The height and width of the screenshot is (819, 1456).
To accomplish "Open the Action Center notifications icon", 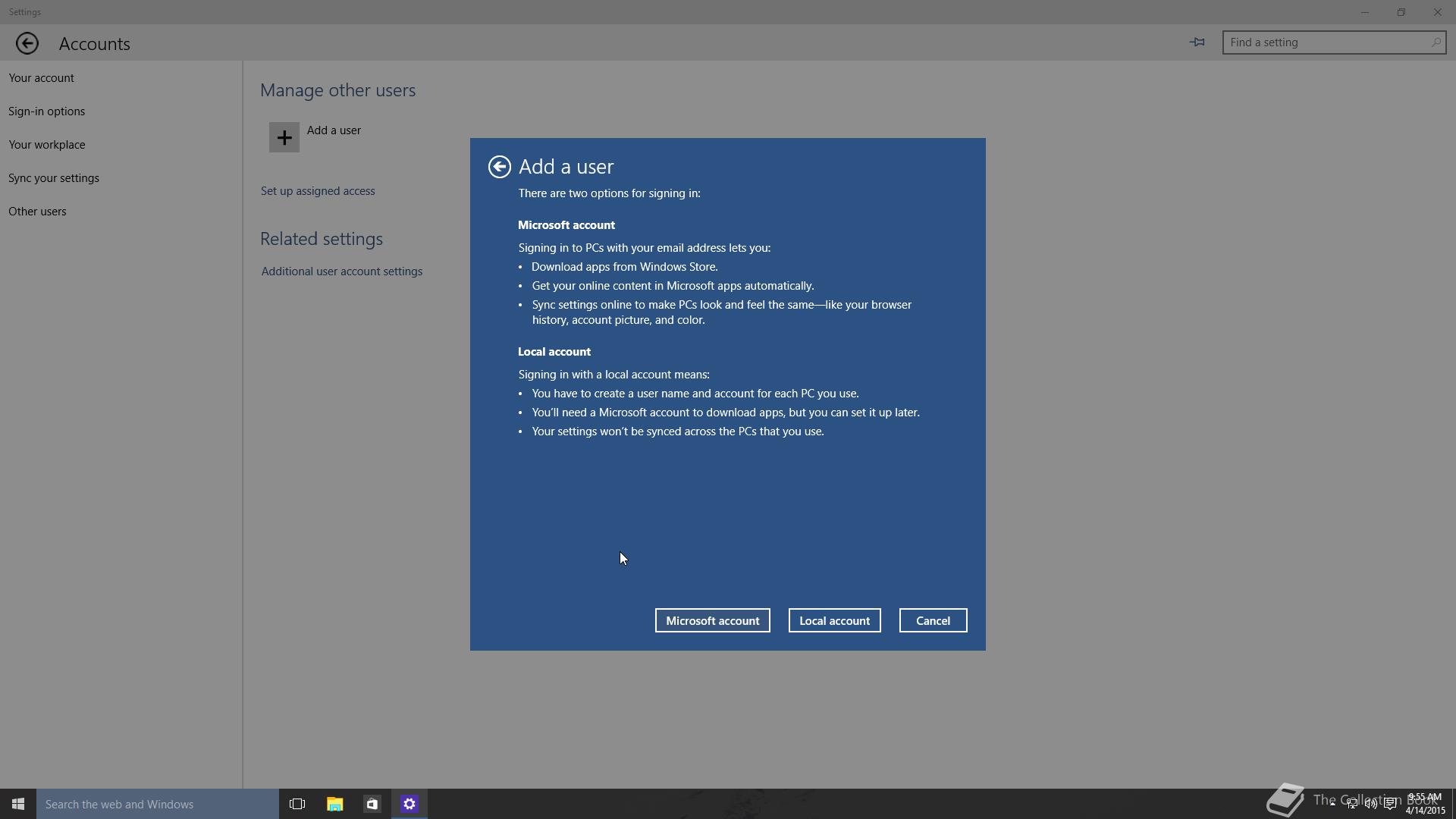I will coord(1390,804).
